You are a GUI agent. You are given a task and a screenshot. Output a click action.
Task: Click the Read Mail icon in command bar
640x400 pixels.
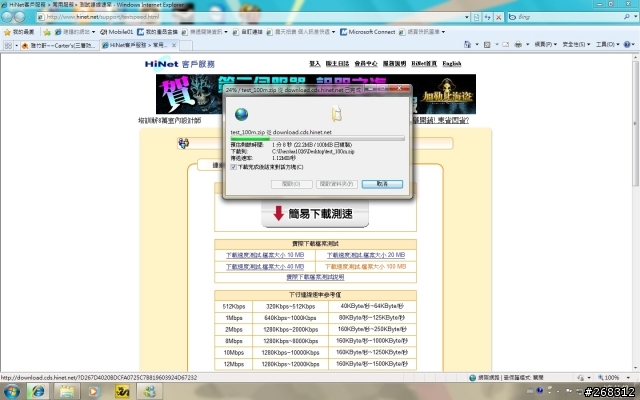(x=505, y=44)
